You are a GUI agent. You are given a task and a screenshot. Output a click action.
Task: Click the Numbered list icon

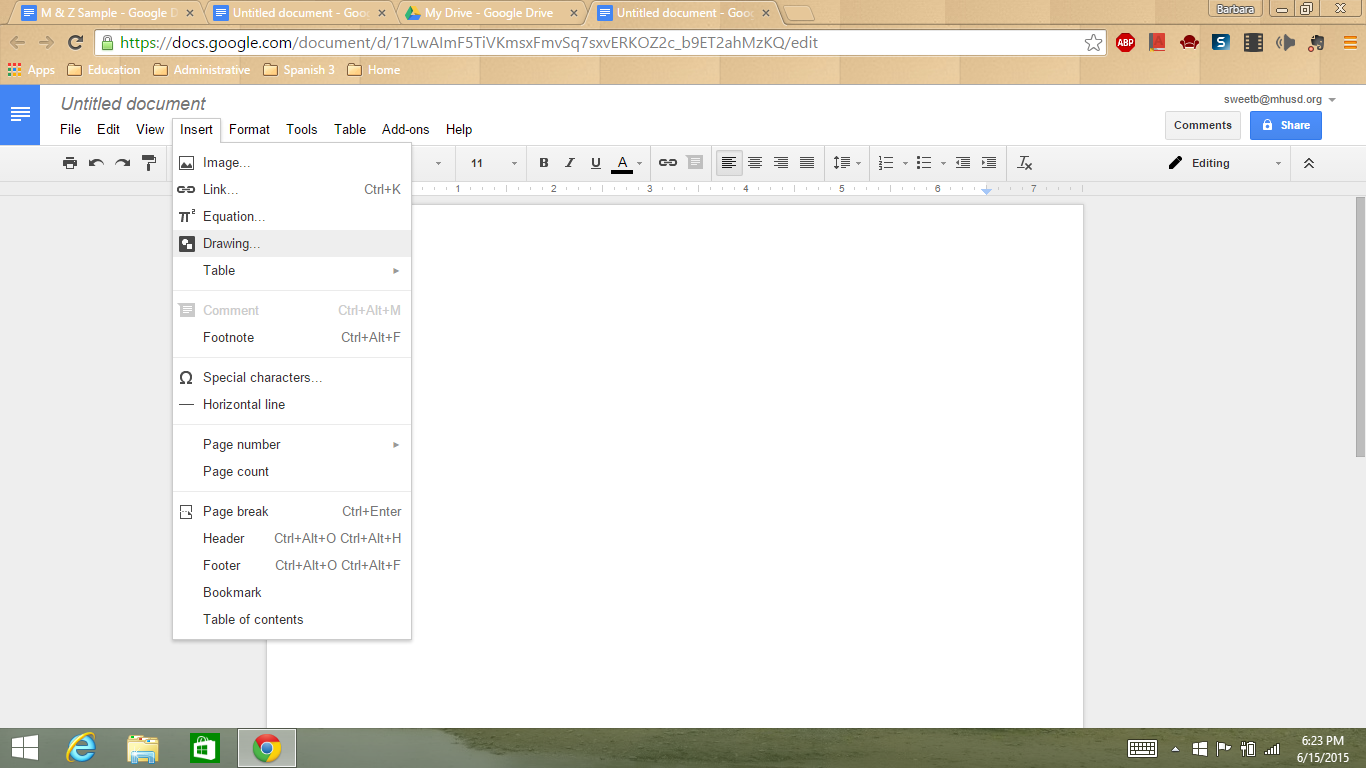[x=886, y=163]
